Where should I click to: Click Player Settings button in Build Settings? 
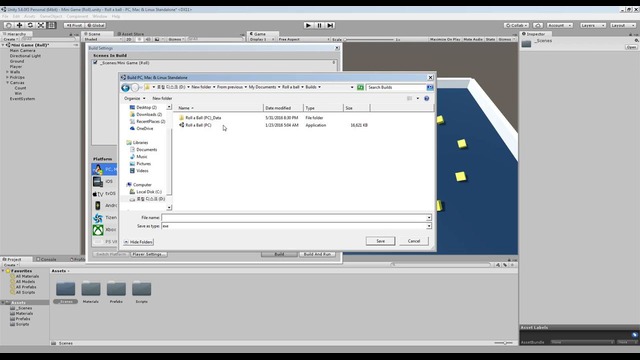149,254
